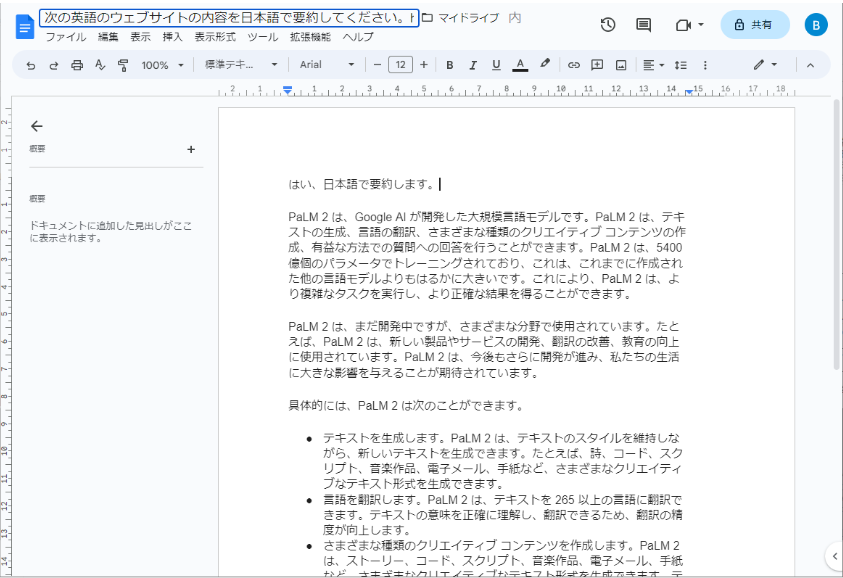The width and height of the screenshot is (843, 578).
Task: Open the text color picker
Action: 520,65
